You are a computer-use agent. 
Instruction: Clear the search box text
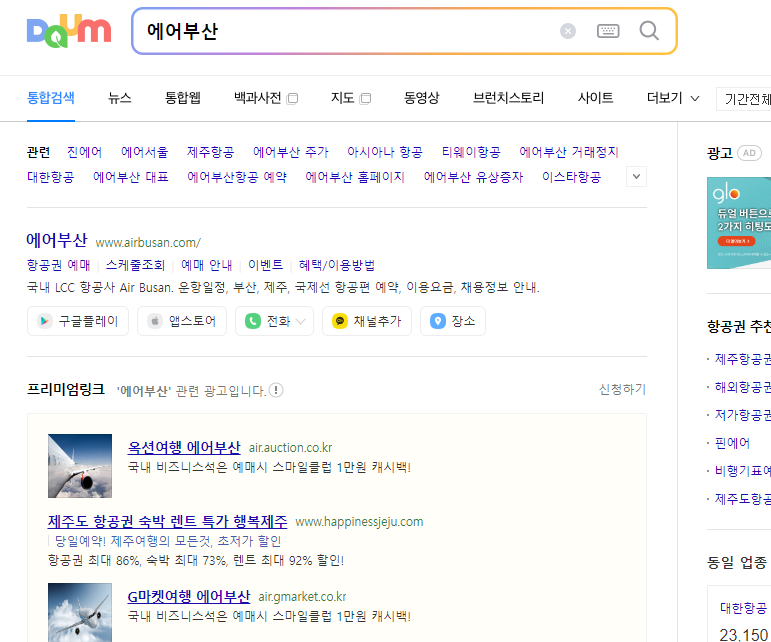click(x=568, y=31)
